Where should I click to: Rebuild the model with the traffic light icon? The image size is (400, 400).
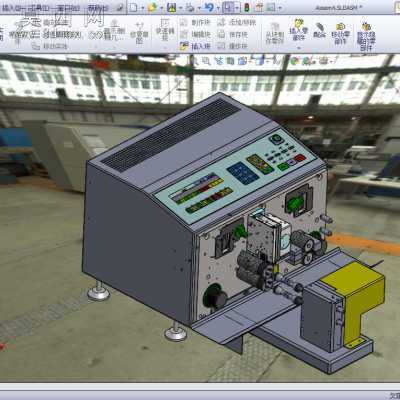pos(247,7)
